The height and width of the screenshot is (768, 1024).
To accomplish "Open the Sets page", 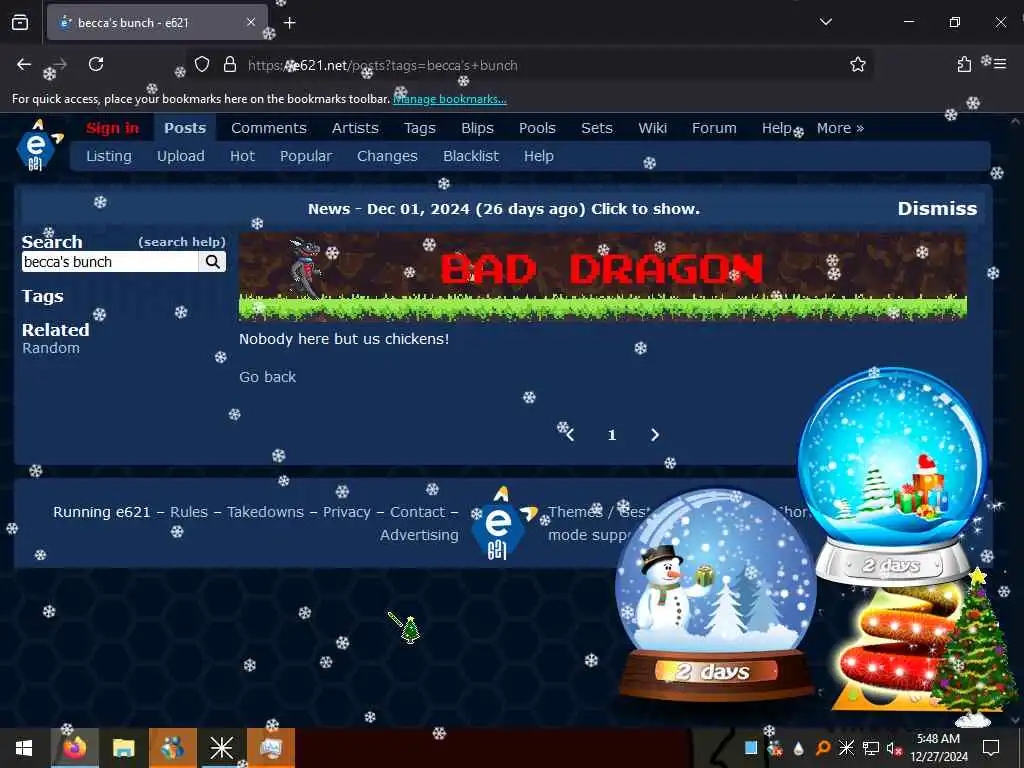I will (x=597, y=128).
